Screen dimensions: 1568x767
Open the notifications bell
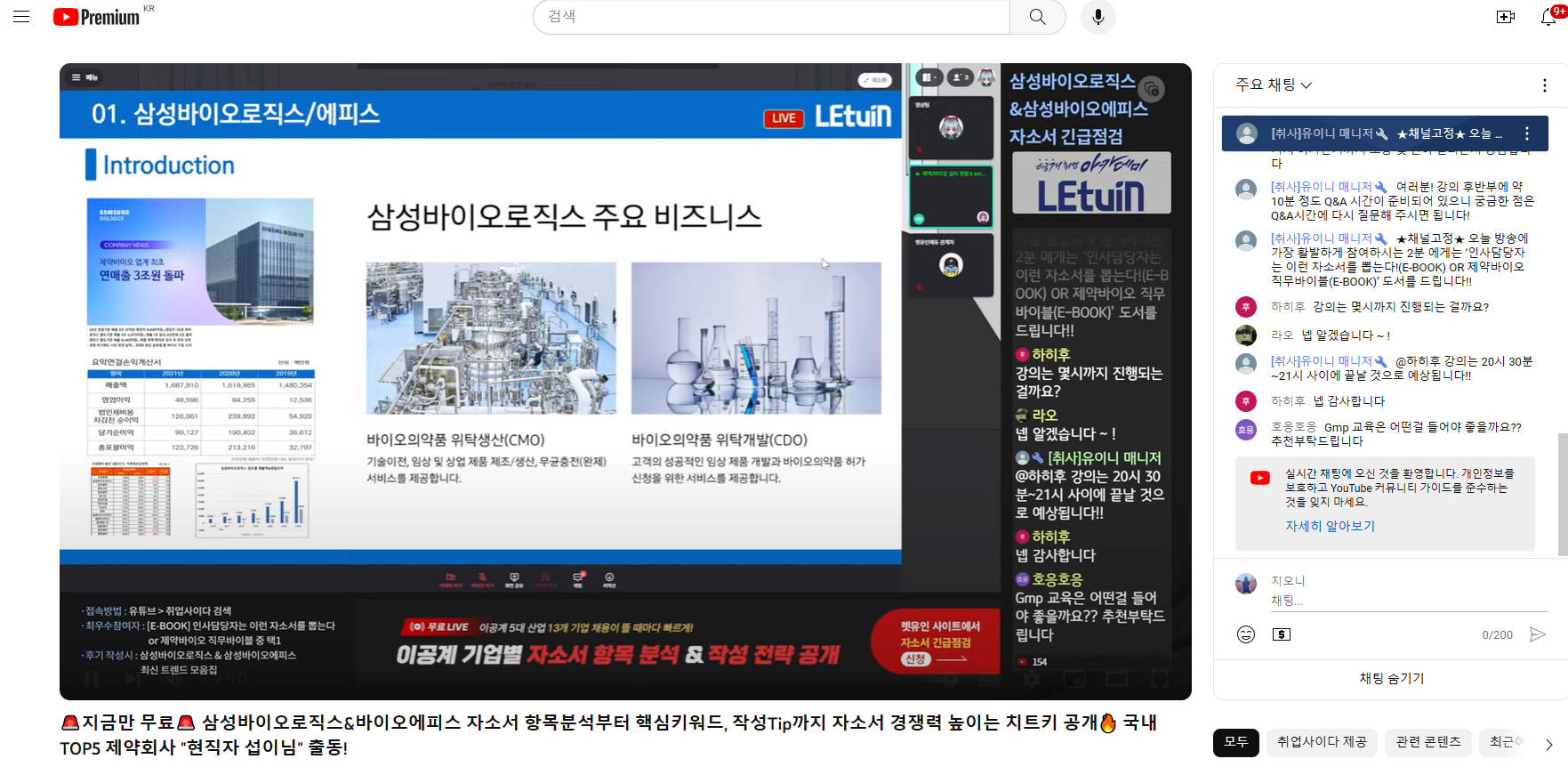[1548, 17]
